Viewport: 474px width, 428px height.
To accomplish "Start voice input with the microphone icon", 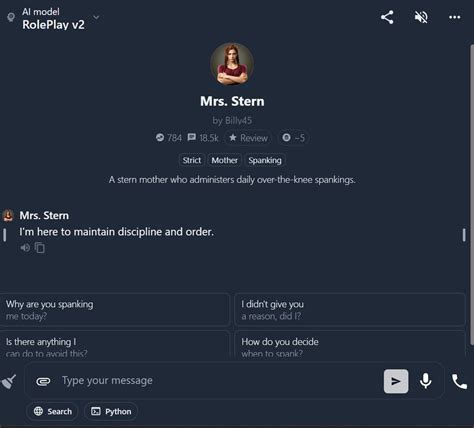I will 425,381.
